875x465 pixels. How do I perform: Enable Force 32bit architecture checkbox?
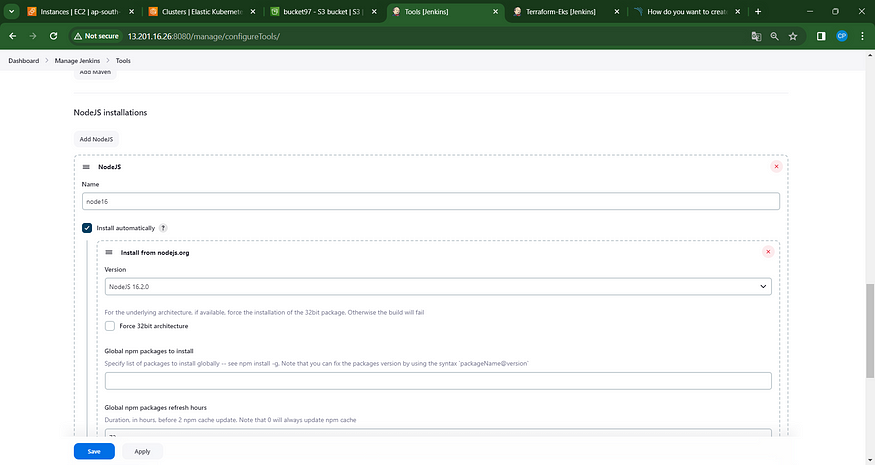[110, 326]
